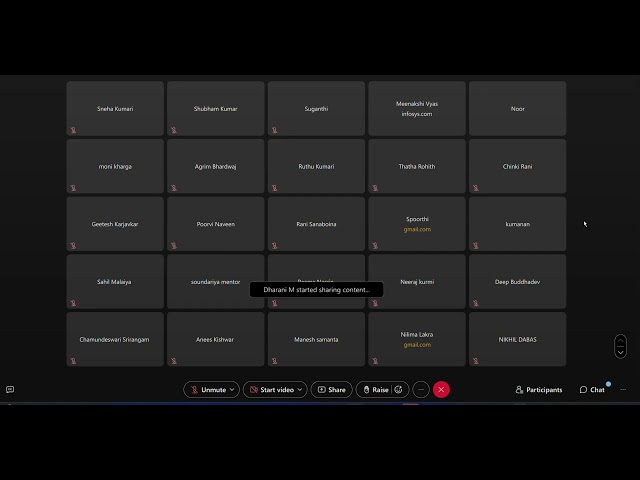Click 'gmail.com' under Nilima Lakra
Image resolution: width=640 pixels, height=480 pixels.
coord(417,345)
